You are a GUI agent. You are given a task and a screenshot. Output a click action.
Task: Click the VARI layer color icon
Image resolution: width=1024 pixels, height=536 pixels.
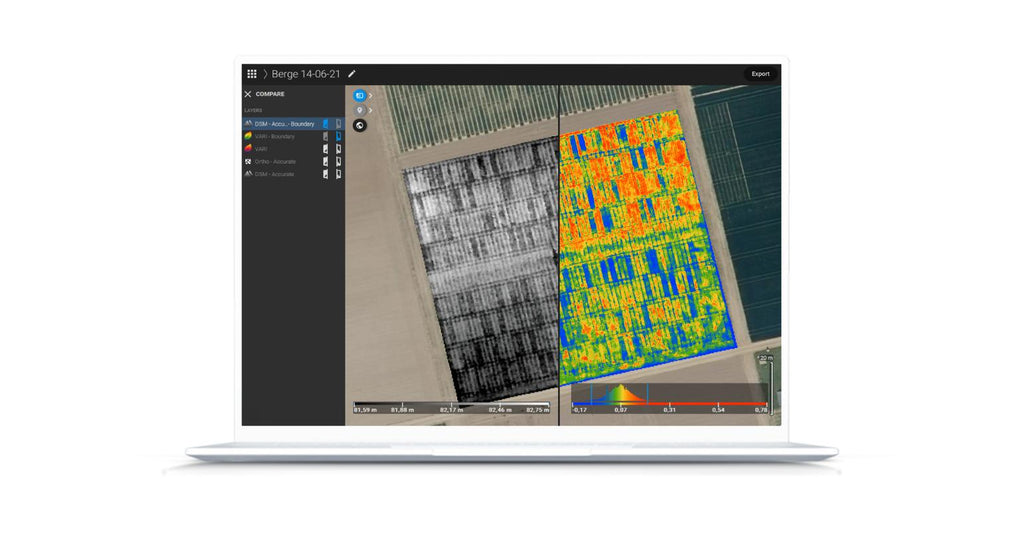click(x=248, y=149)
